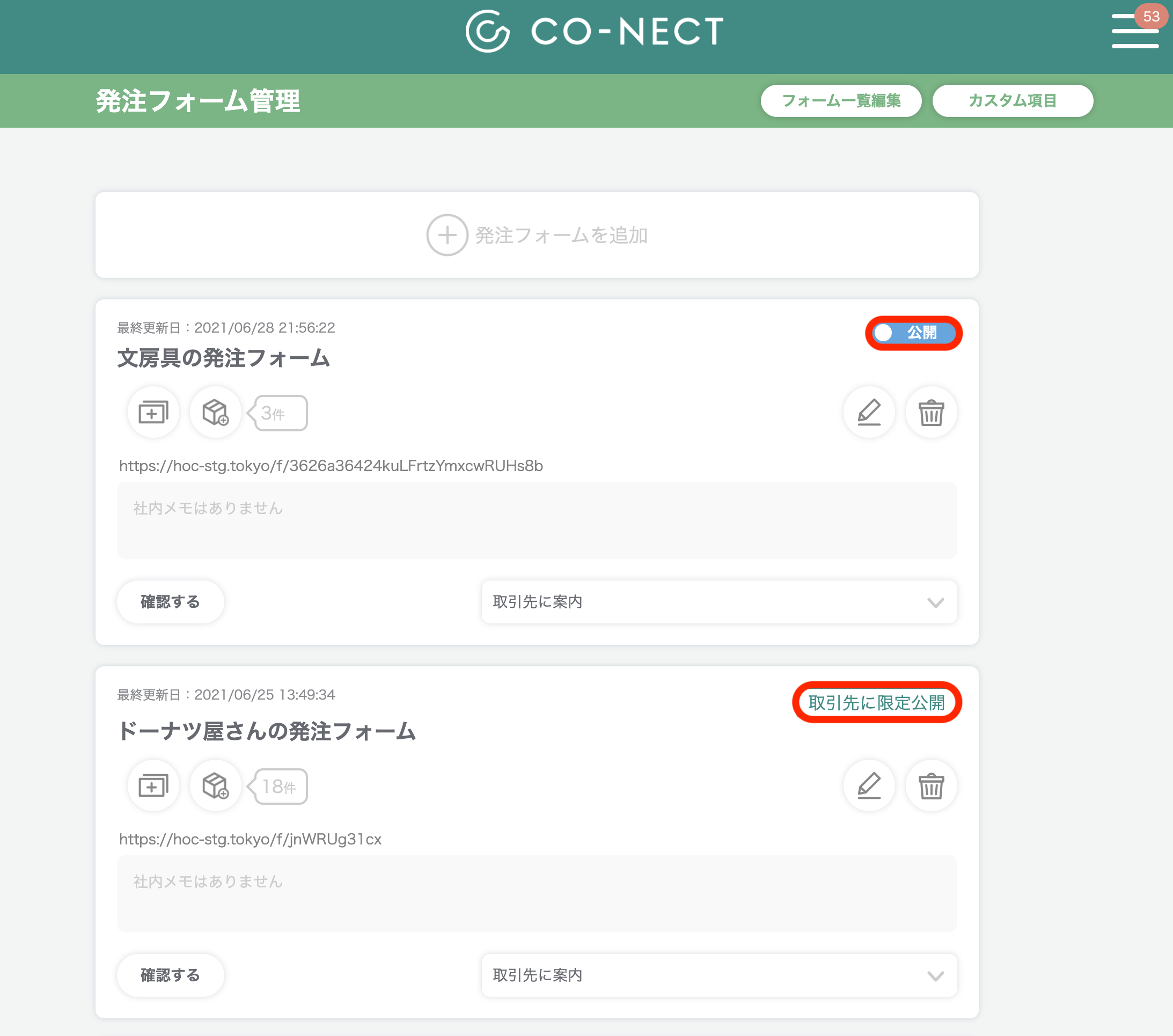Edit the 文房具の発注フォーム with pencil icon

[x=869, y=413]
